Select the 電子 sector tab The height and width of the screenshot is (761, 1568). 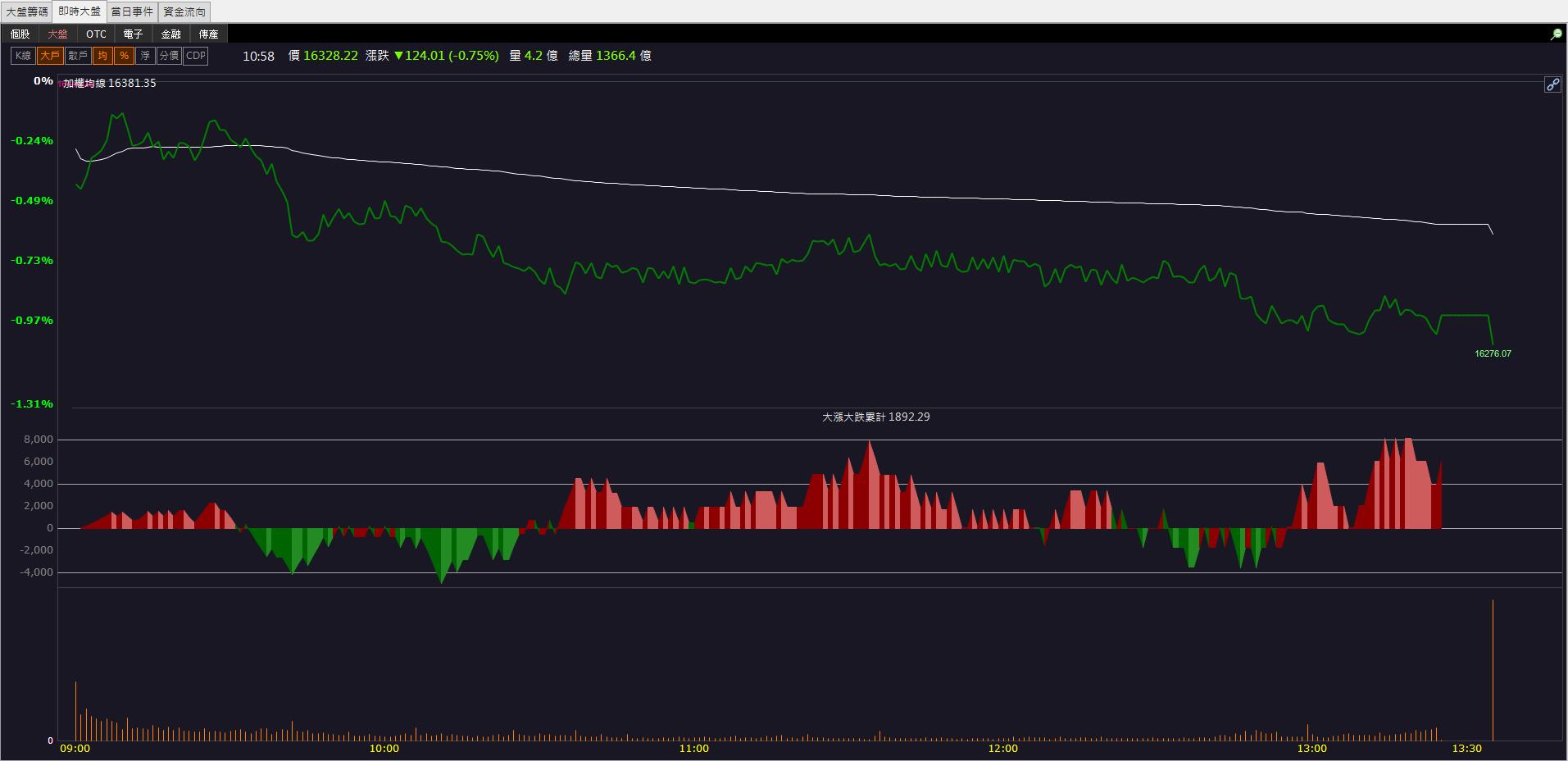pos(133,34)
